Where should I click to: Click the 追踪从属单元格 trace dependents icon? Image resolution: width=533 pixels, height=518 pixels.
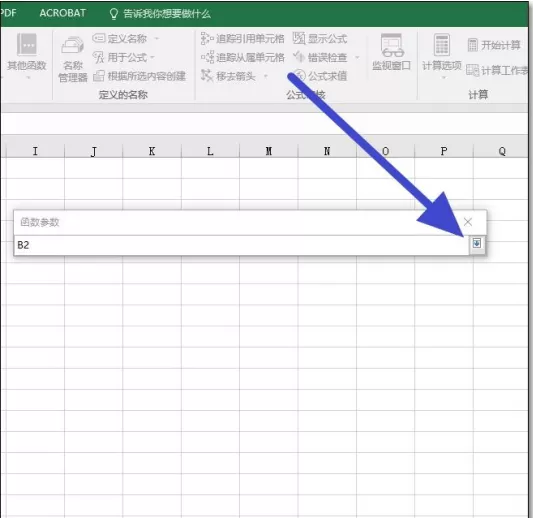(242, 57)
